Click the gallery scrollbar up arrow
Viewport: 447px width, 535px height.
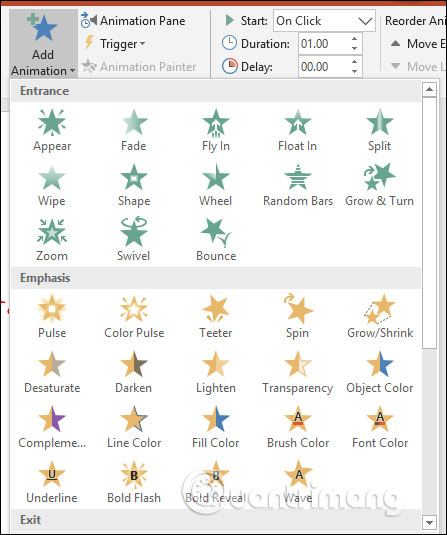tap(429, 90)
